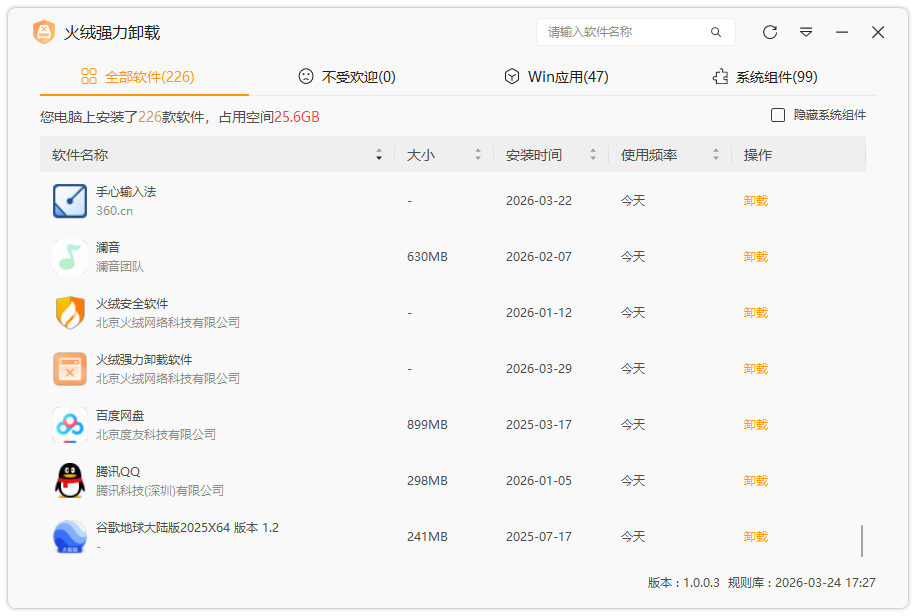Click 卸载 for 百度网盘

pos(756,425)
